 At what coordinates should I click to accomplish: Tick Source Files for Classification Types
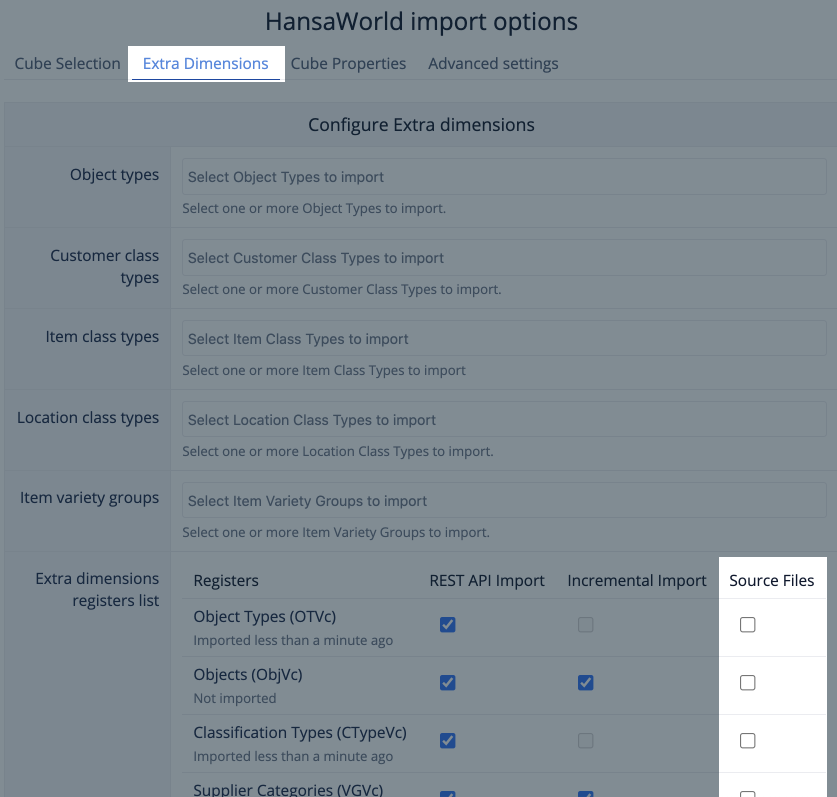pos(747,741)
